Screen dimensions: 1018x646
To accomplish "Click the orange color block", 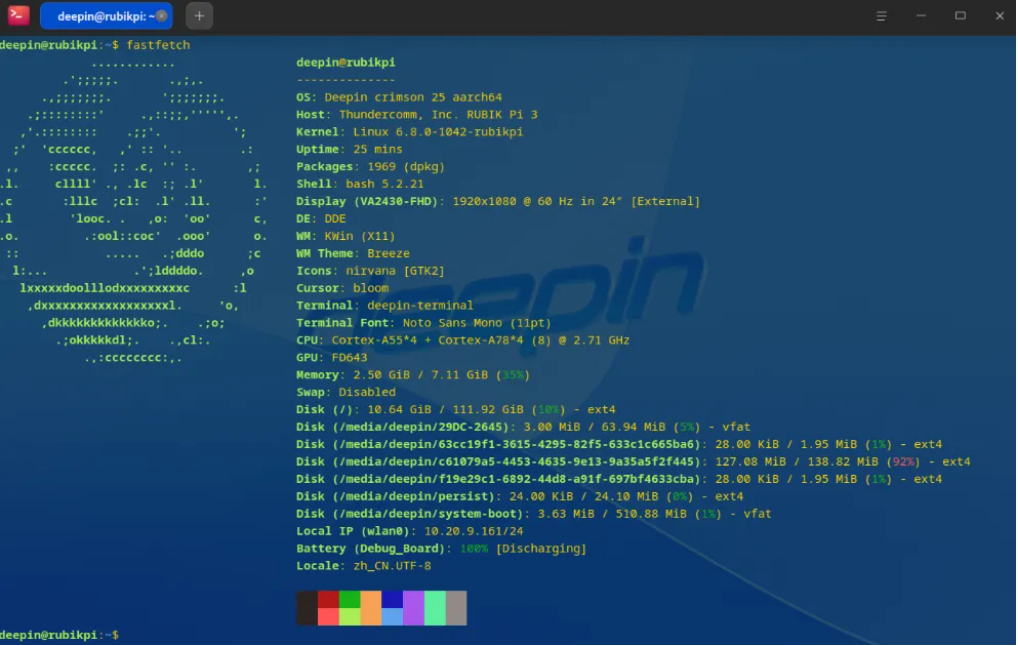I will [x=371, y=608].
